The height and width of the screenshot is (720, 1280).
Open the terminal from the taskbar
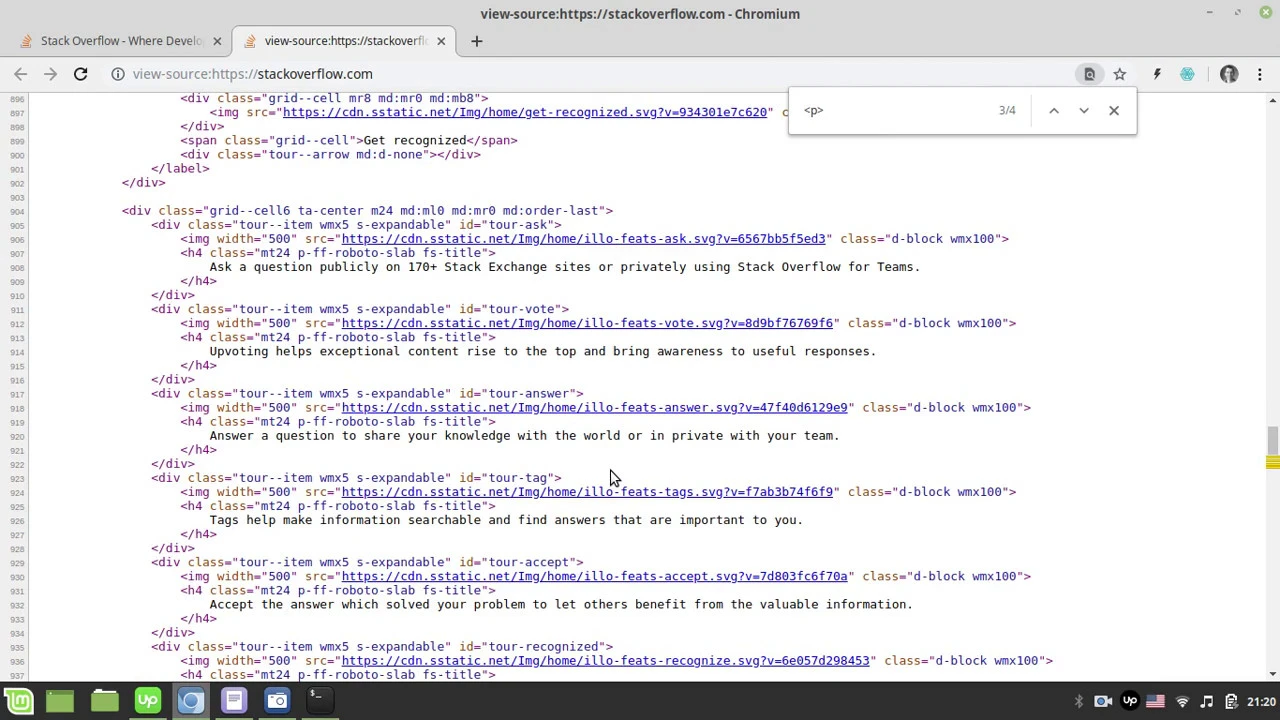[319, 701]
